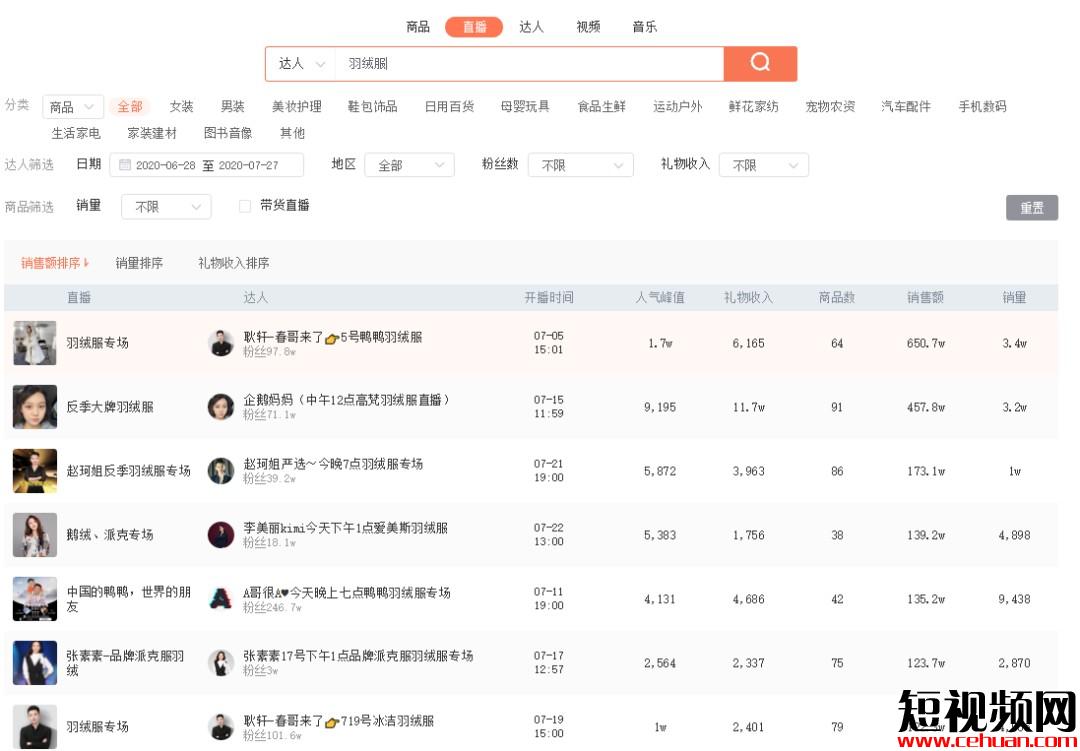Click 赵珂姐严选 round avatar icon

221,471
